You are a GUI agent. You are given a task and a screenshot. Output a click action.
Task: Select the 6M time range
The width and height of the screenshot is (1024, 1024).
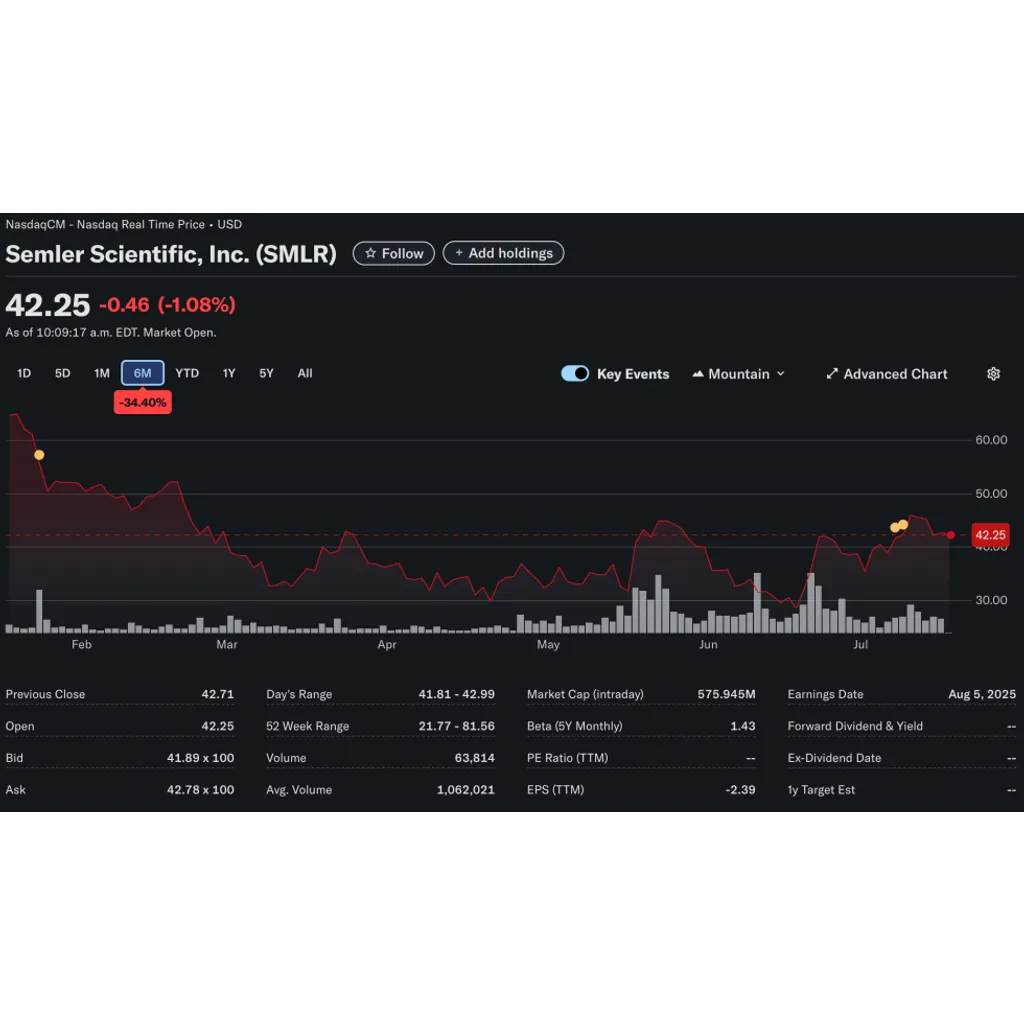click(142, 374)
